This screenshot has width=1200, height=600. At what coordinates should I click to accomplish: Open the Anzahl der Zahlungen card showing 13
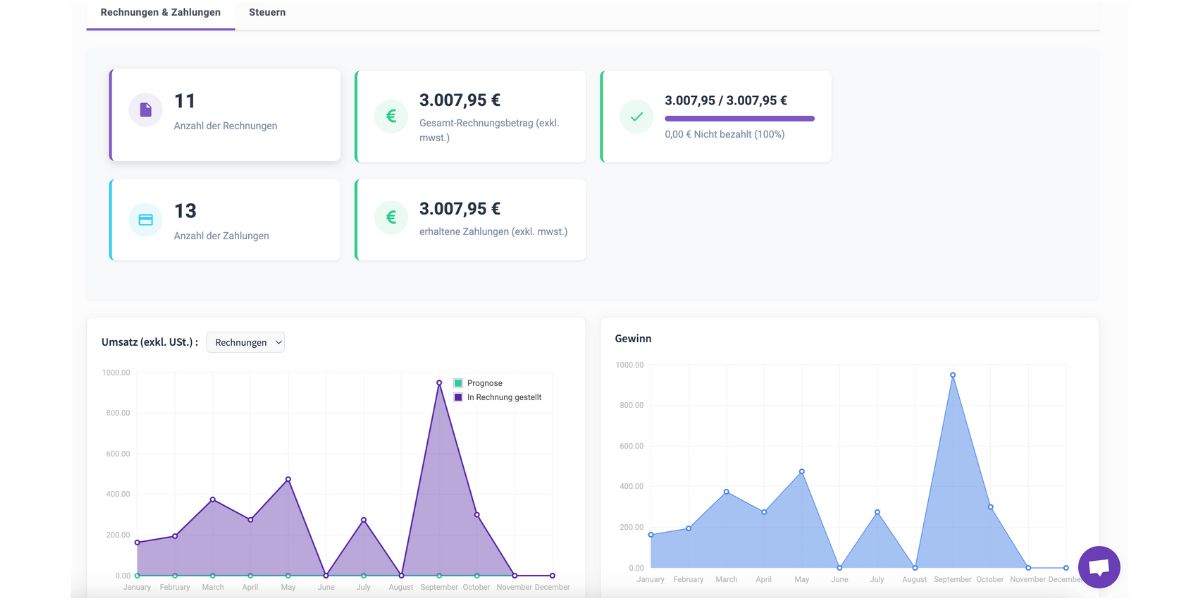[225, 217]
